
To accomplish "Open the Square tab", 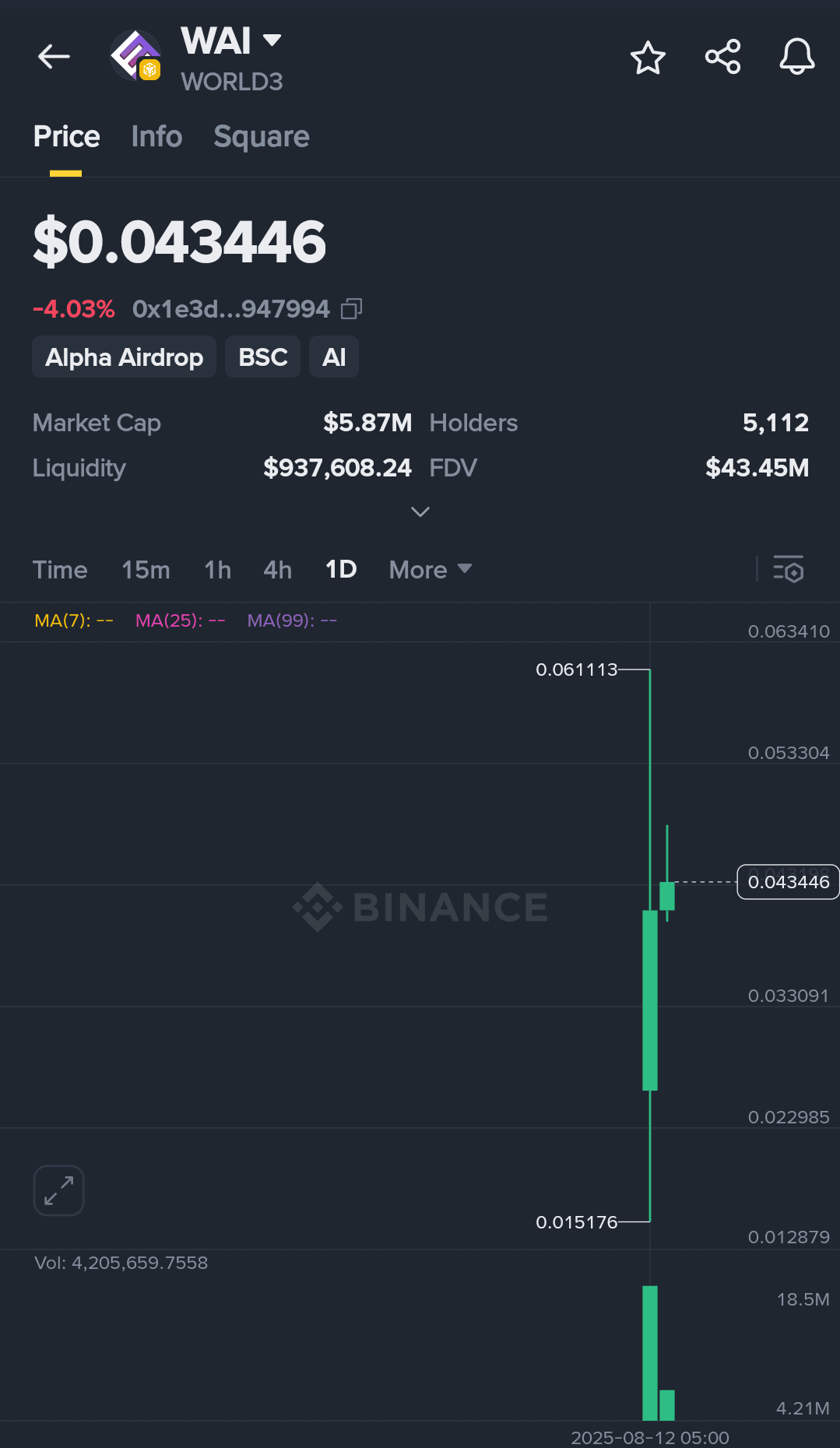I will coord(262,137).
